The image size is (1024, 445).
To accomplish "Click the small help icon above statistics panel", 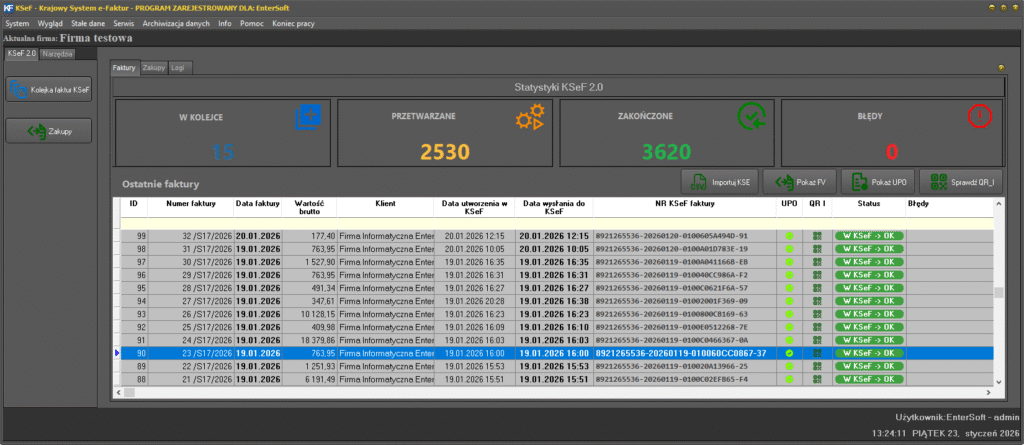I will click(1001, 68).
